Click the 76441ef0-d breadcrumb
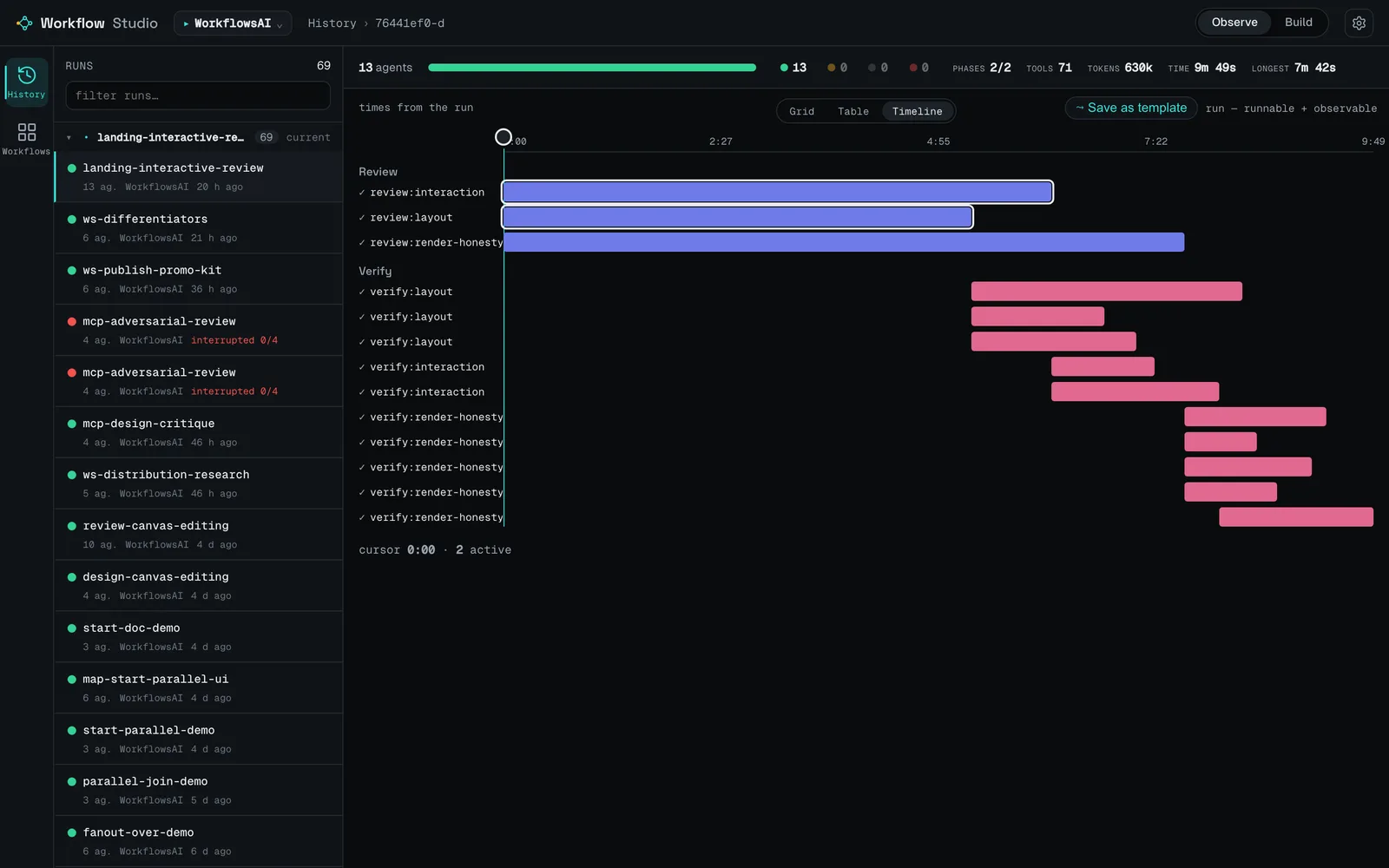The image size is (1389, 868). pyautogui.click(x=410, y=23)
